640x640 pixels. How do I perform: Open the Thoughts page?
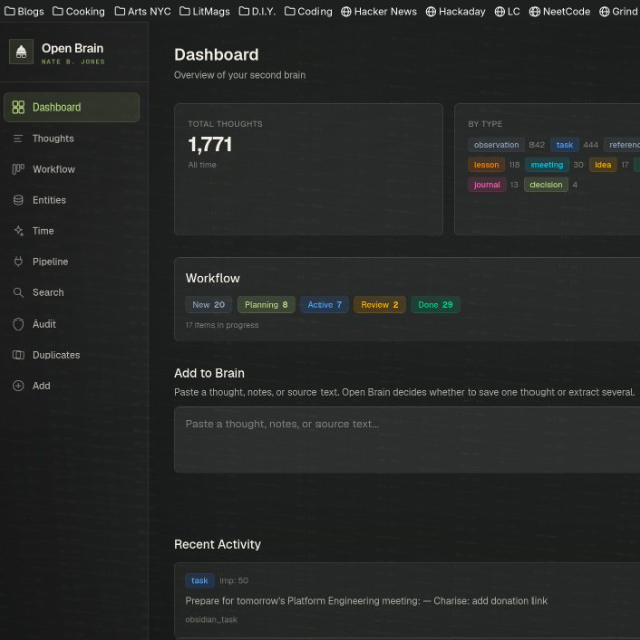(72, 139)
